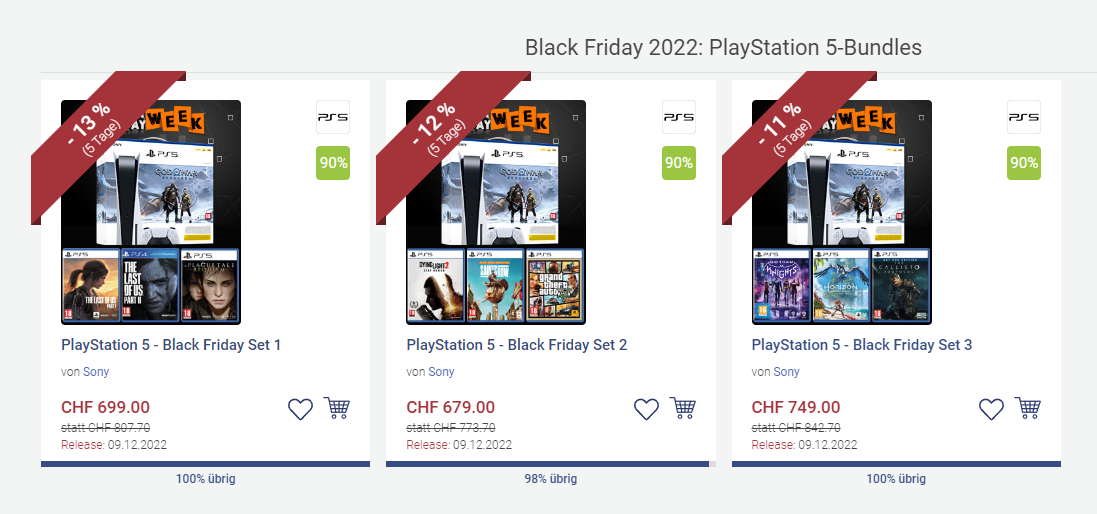Screen dimensions: 1097x514
Task: Click Set 1 bundle product image
Action: pos(151,212)
